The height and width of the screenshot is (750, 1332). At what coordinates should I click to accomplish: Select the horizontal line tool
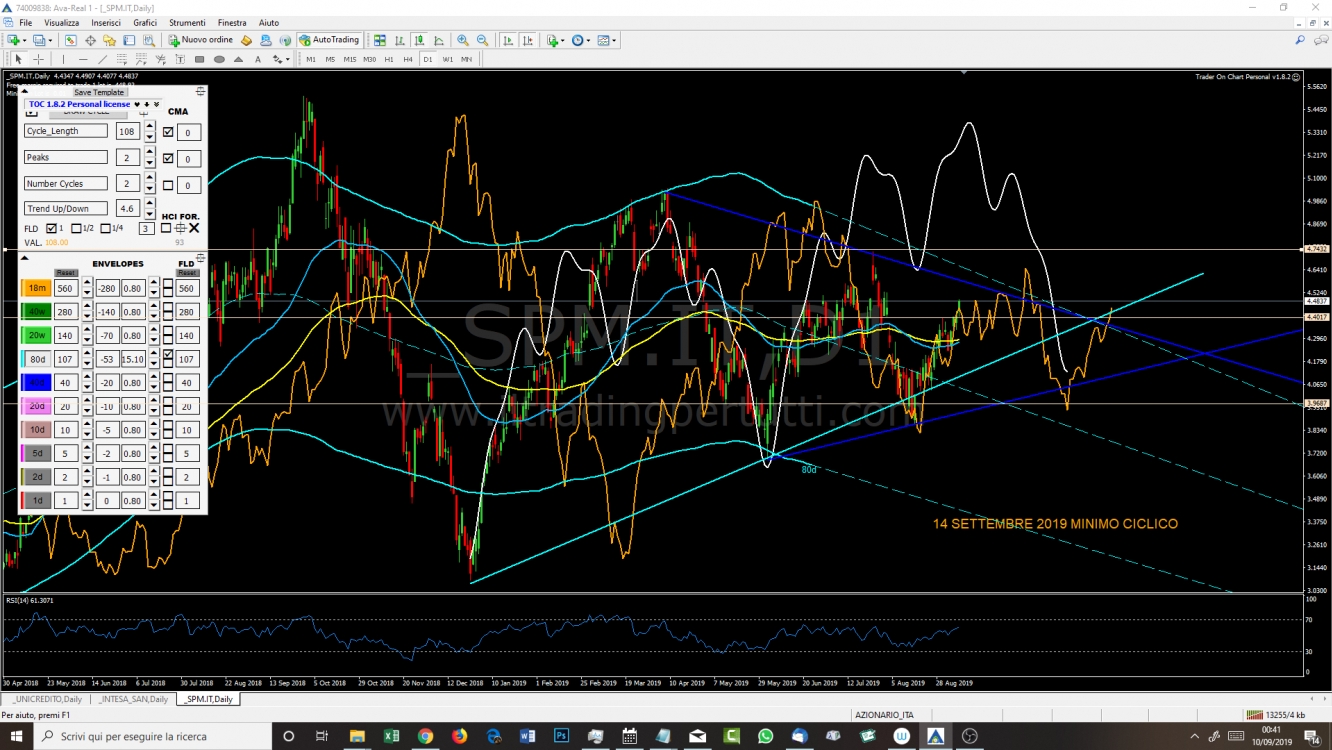[x=83, y=59]
